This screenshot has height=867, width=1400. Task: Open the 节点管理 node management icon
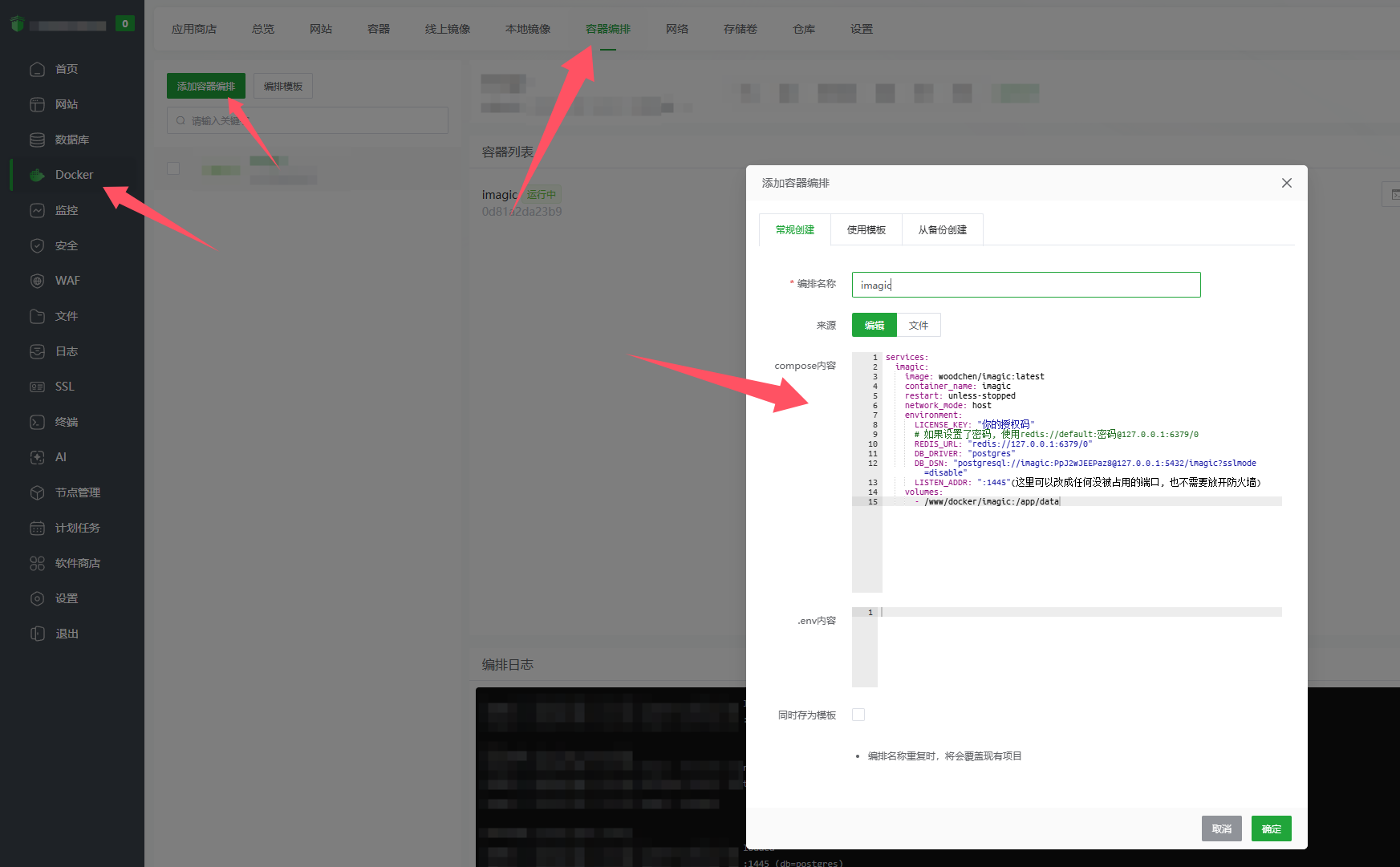37,492
